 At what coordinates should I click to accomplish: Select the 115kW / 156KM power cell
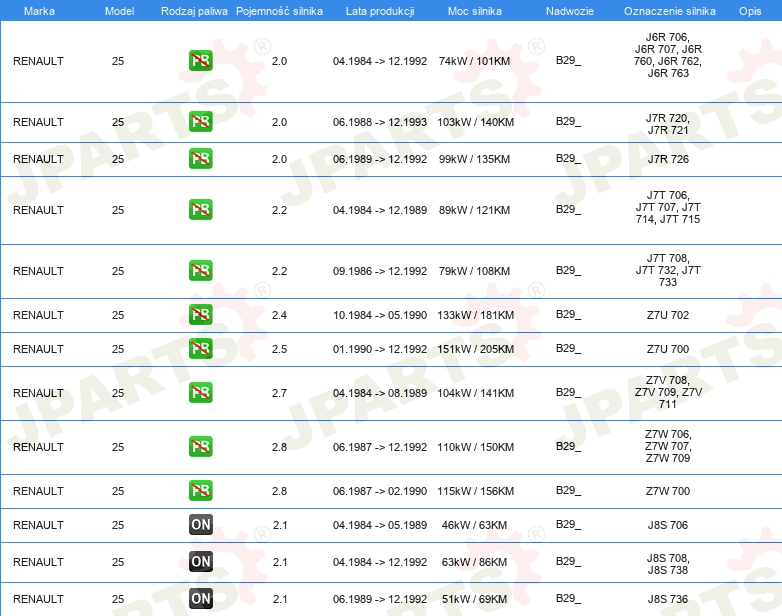475,491
